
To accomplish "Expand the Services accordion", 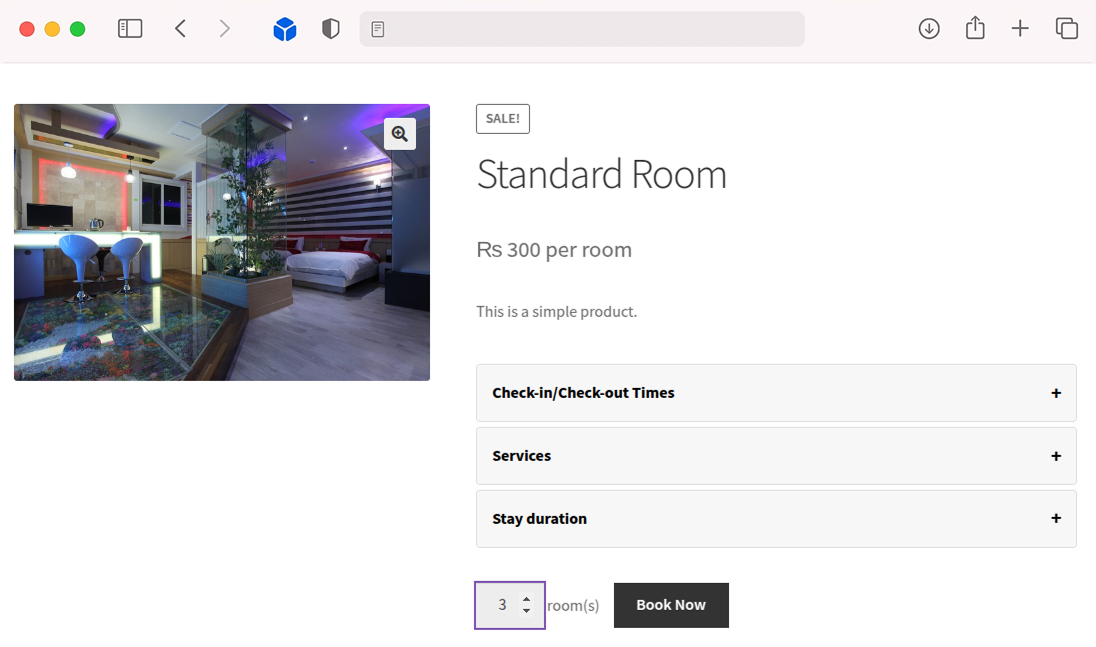I will click(x=776, y=456).
